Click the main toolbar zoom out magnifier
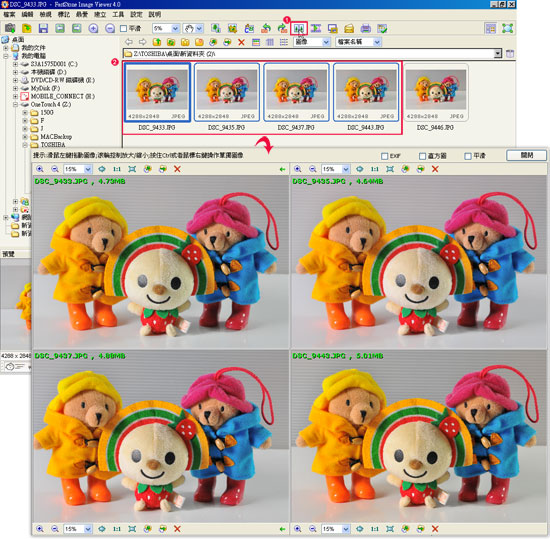 coord(110,28)
